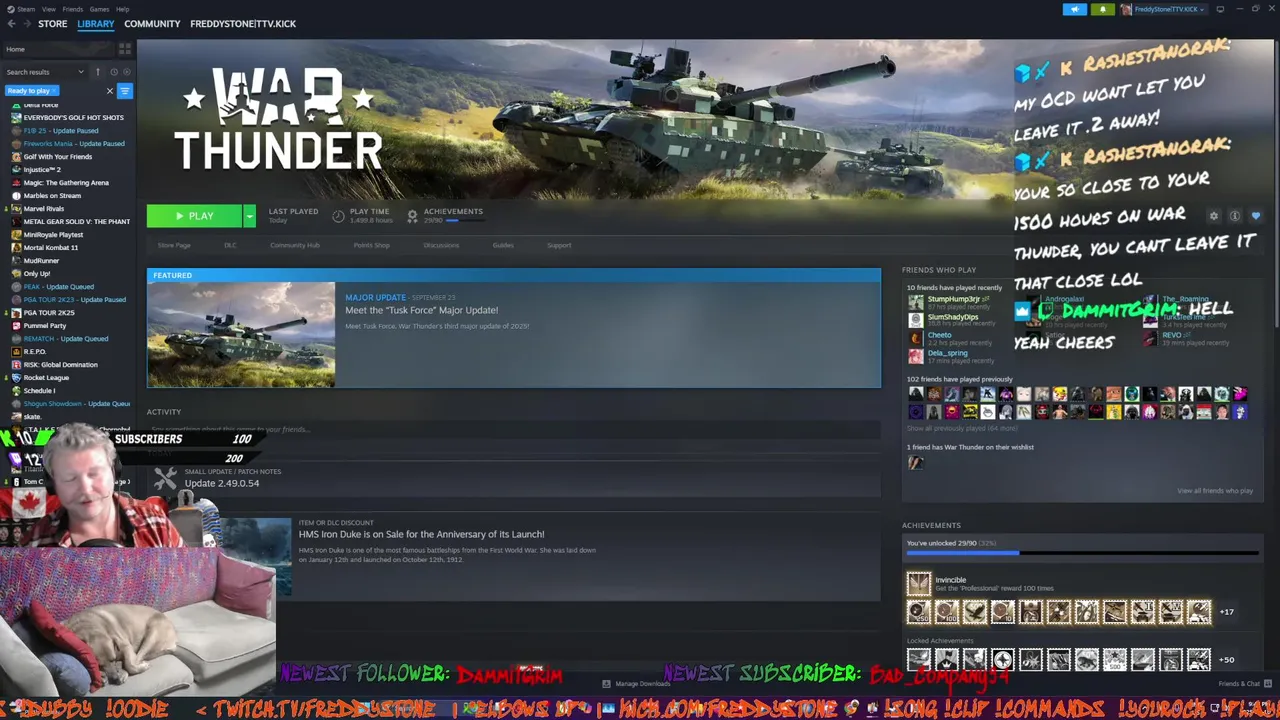1280x720 pixels.
Task: Open the Points Shop link
Action: pyautogui.click(x=371, y=245)
